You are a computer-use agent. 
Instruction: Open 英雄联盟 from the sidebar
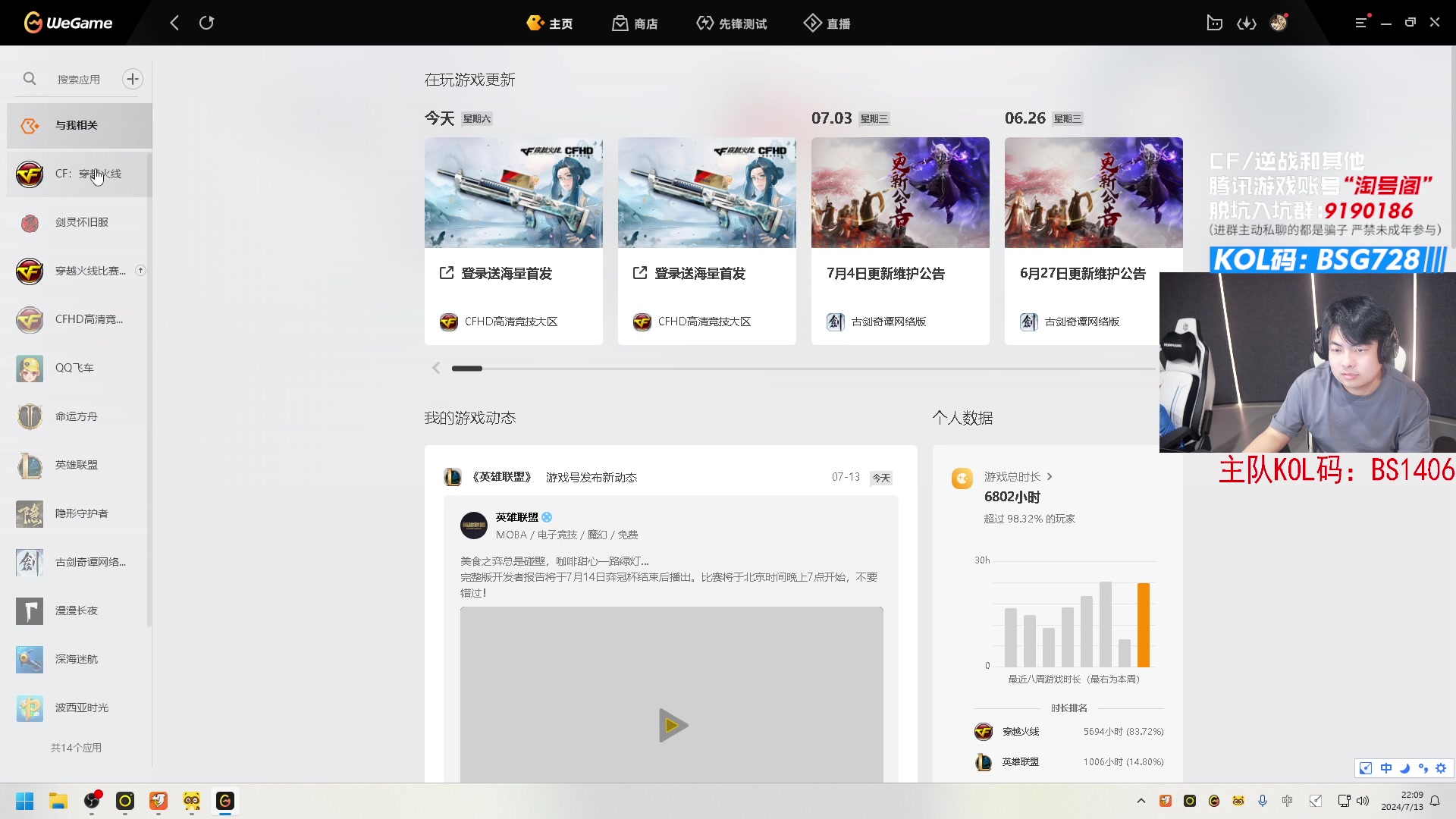click(x=80, y=465)
